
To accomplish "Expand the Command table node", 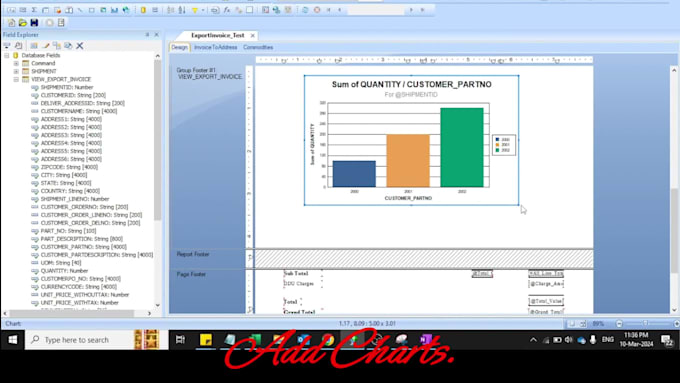I will 16,63.
